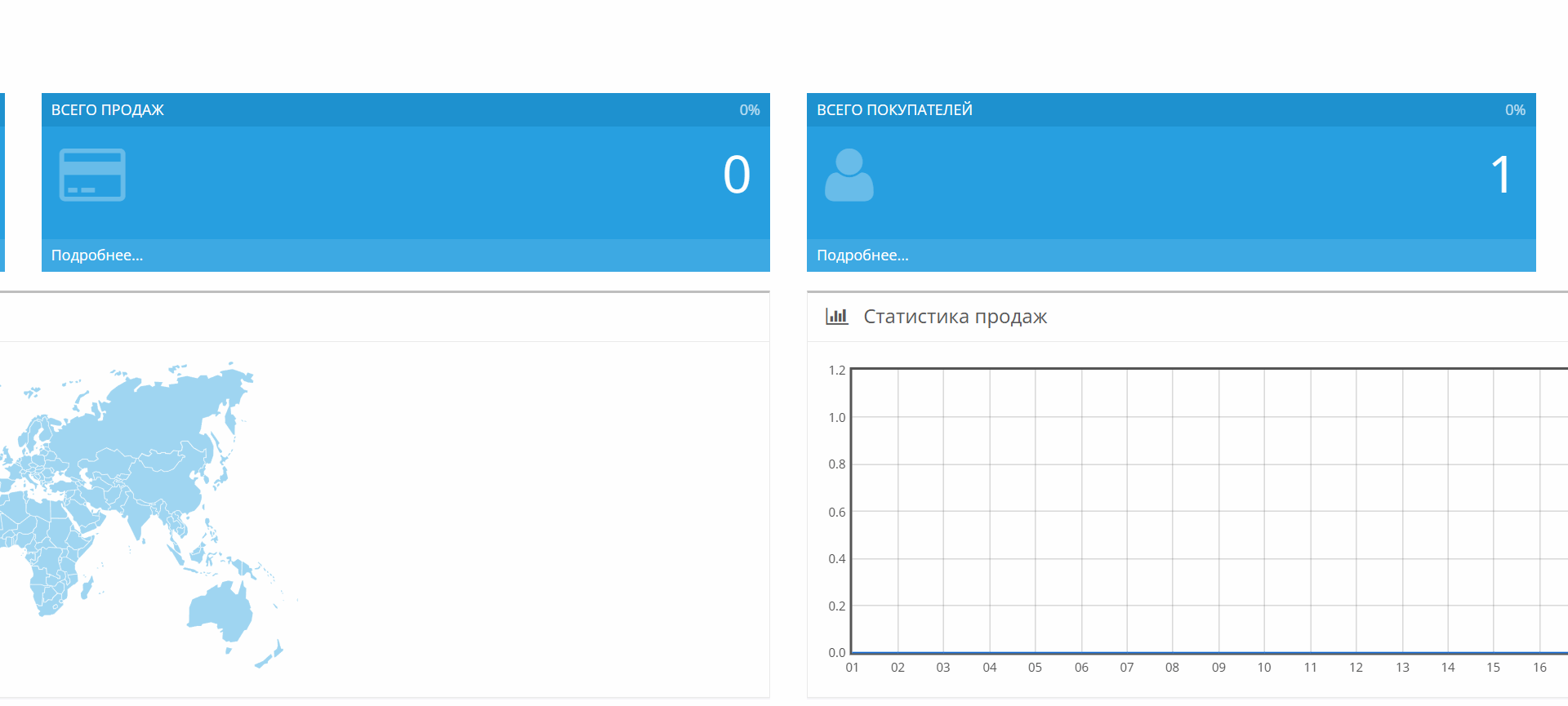Image resolution: width=1568 pixels, height=706 pixels.
Task: Click the ВСЕГО ПОКУПАТЕЛЕЙ tile heading
Action: [894, 110]
